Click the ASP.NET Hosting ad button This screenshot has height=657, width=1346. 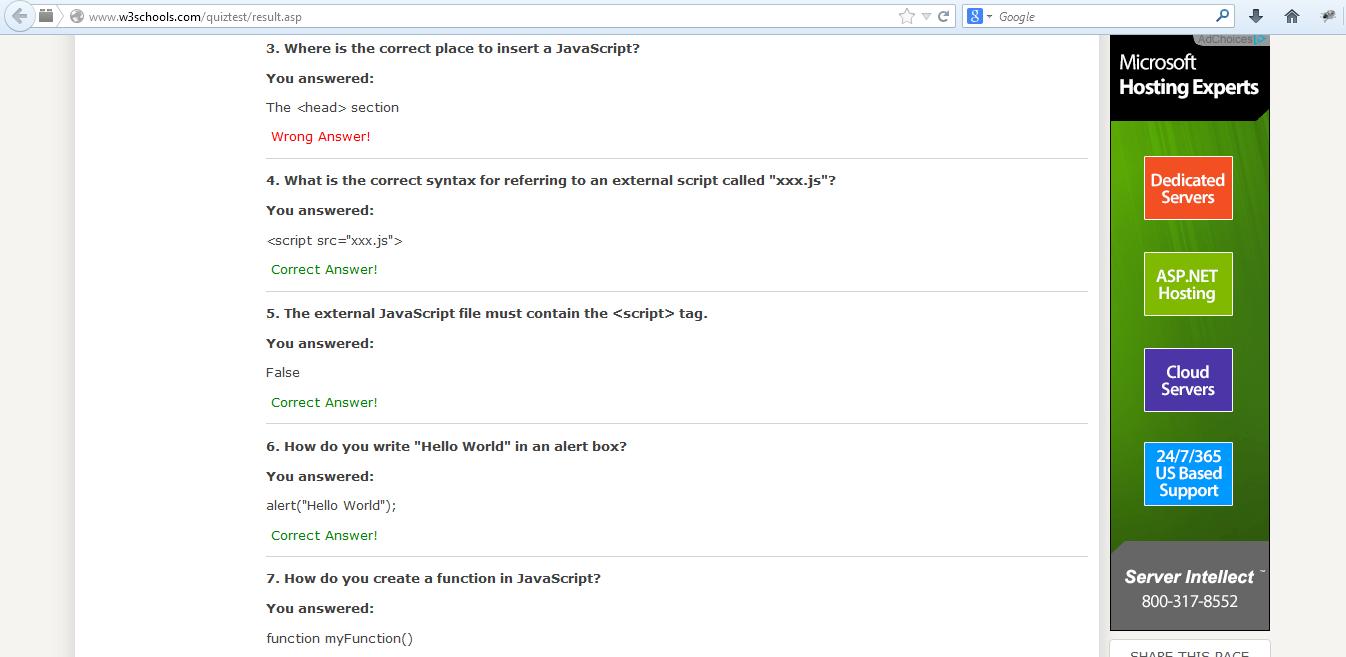click(x=1188, y=284)
